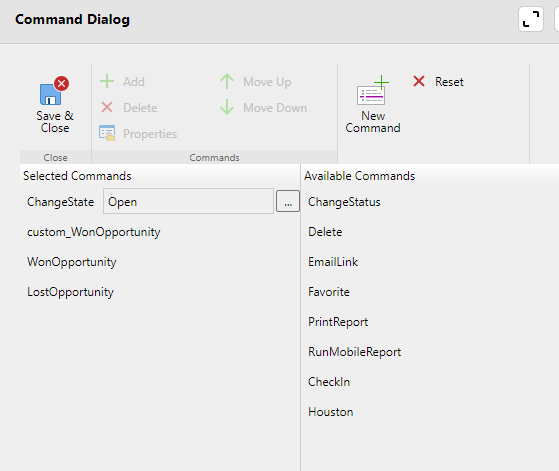Select Favorite available command
Screen dimensions: 559x471
click(329, 292)
